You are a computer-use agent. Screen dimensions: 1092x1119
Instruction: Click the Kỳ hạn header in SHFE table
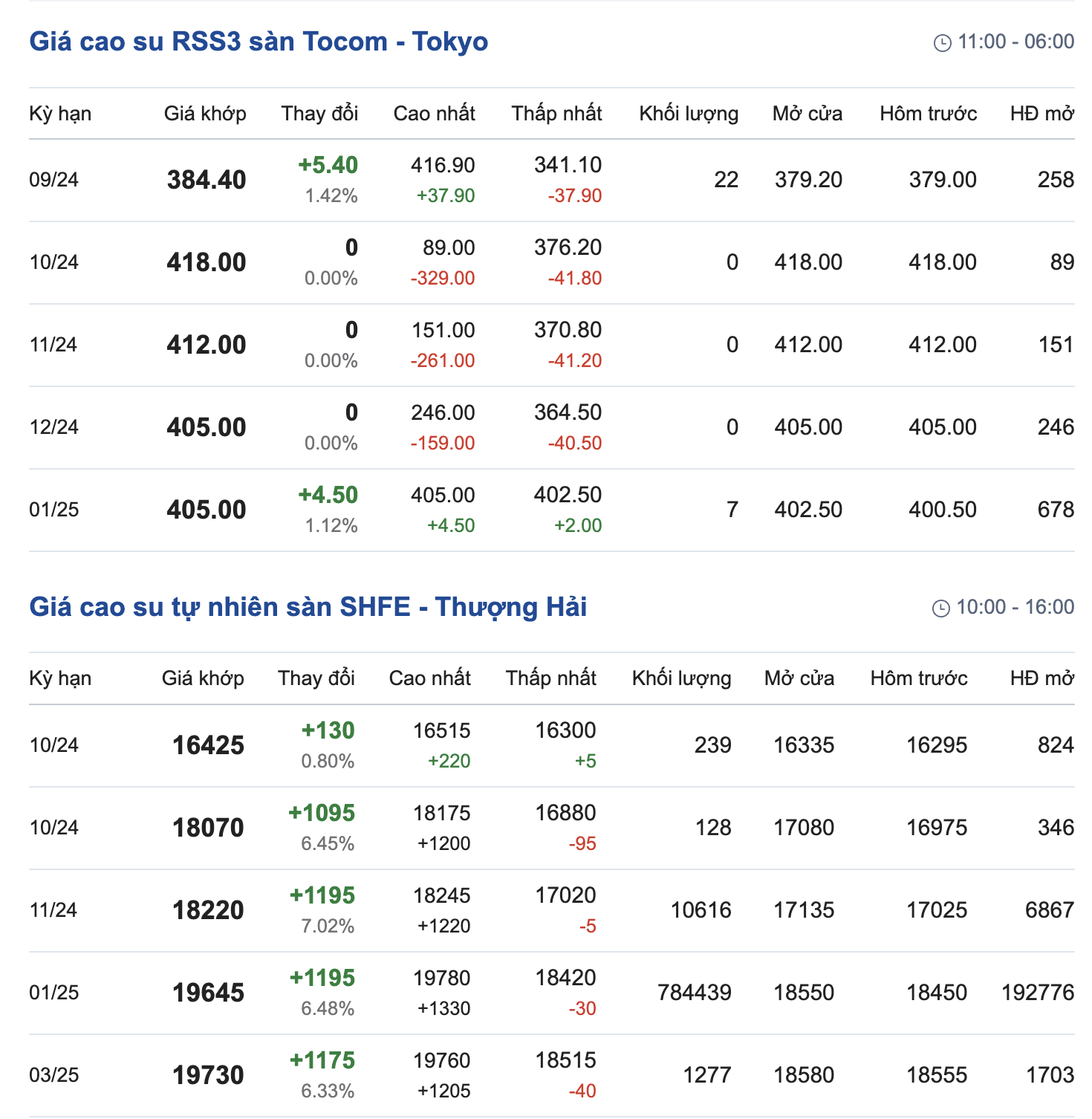pyautogui.click(x=60, y=678)
